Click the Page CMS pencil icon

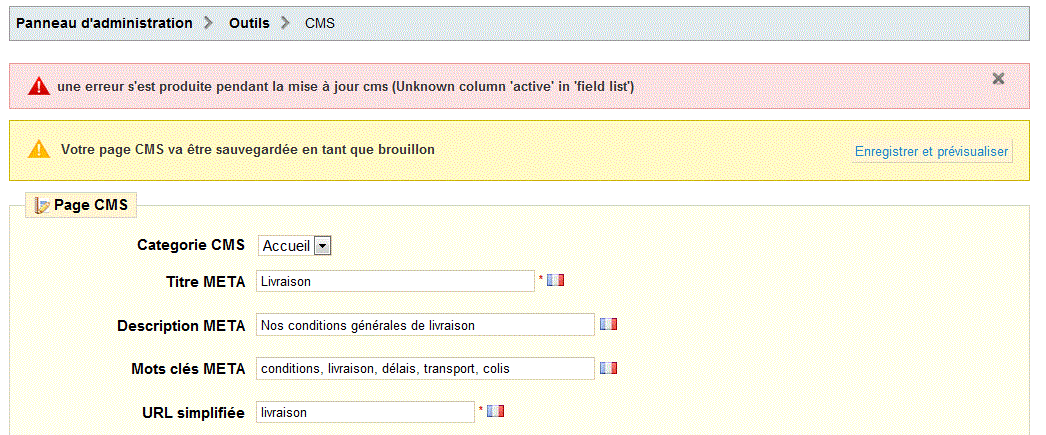(42, 205)
